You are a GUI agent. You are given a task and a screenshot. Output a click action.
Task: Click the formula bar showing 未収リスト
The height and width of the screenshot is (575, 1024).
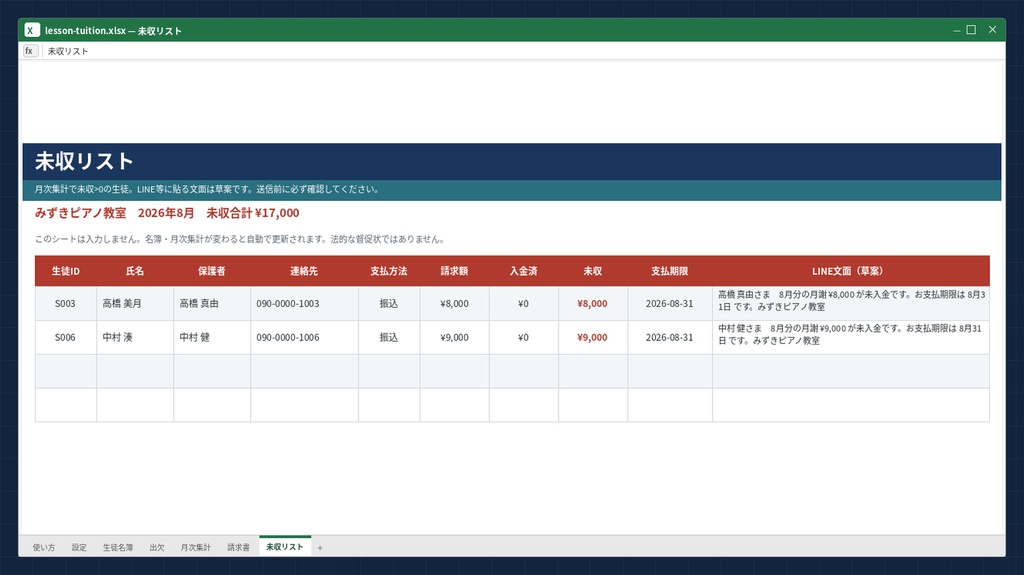524,51
